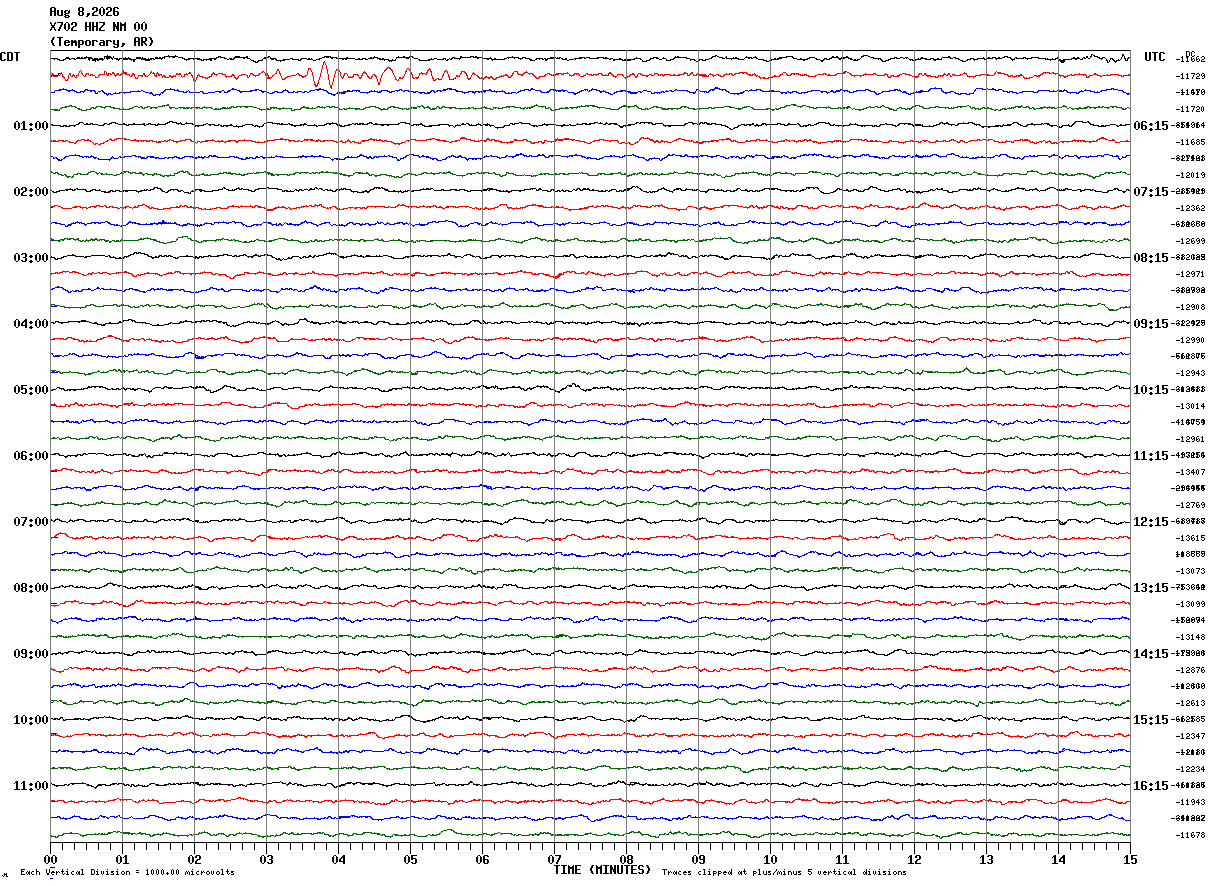Viewport: 1210px width, 886px height.
Task: Click minute 15 tick on bottom axis
Action: coord(1130,859)
